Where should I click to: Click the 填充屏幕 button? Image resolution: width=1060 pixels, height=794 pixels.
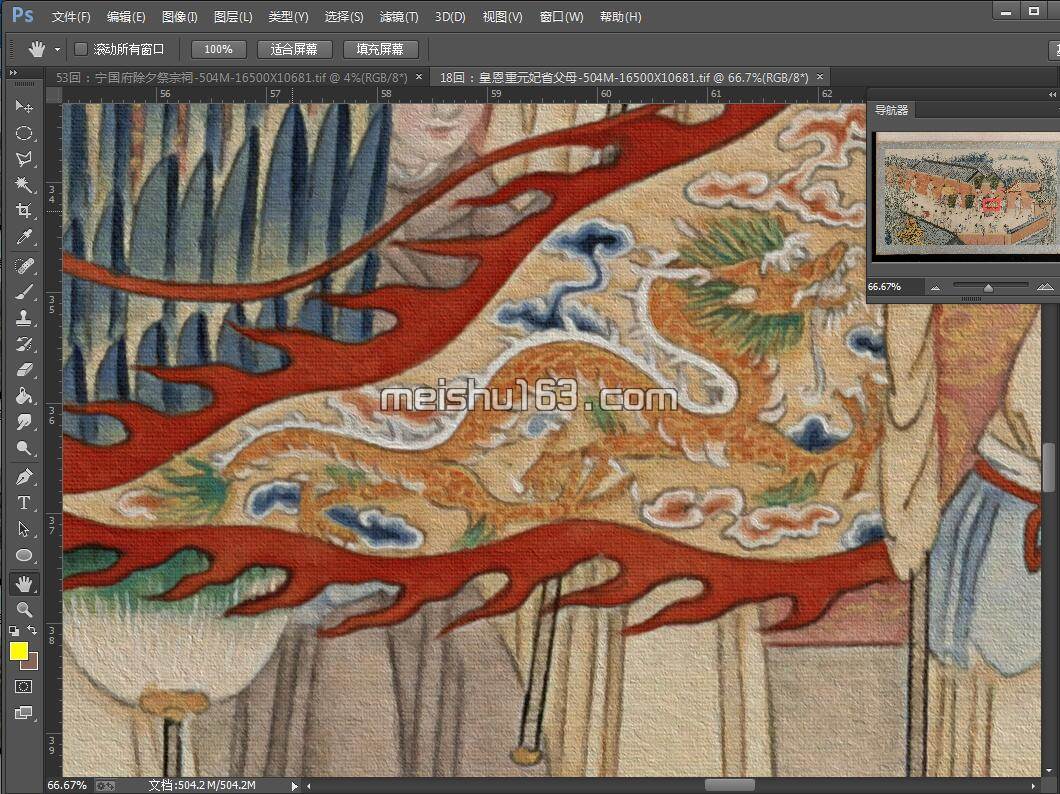pos(380,49)
